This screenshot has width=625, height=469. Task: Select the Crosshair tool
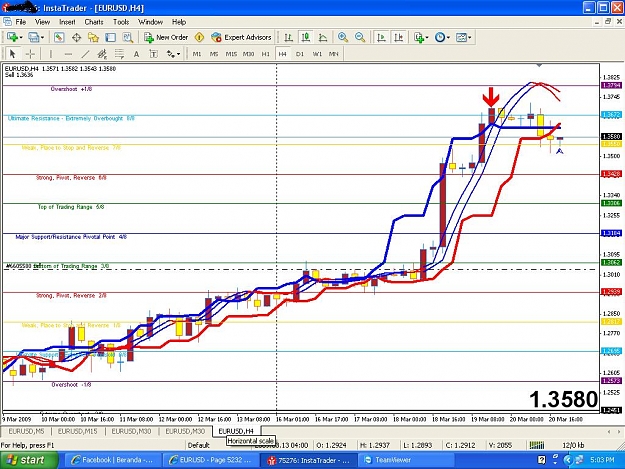[x=30, y=54]
